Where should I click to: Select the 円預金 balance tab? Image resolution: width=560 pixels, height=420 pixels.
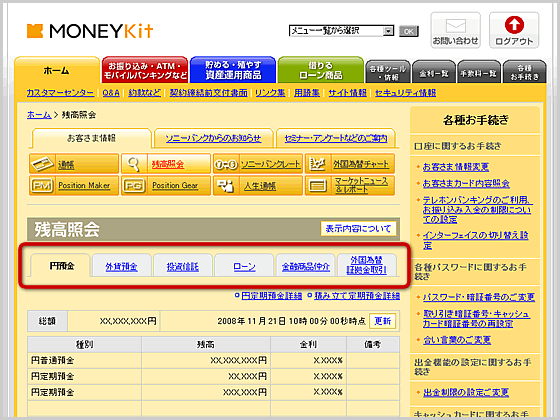pos(62,266)
